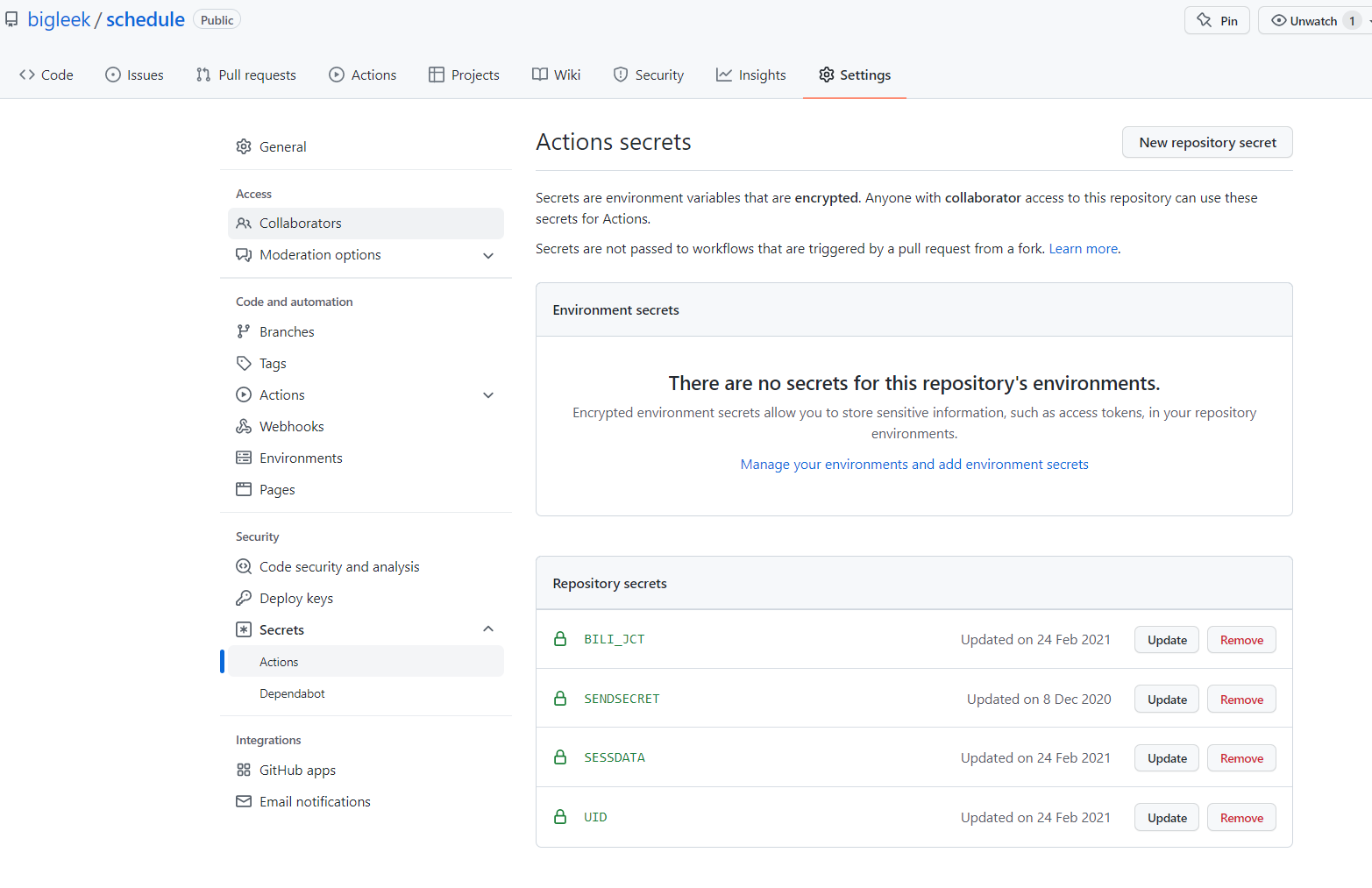
Task: Open the bigleek owner link
Action: pos(59,19)
